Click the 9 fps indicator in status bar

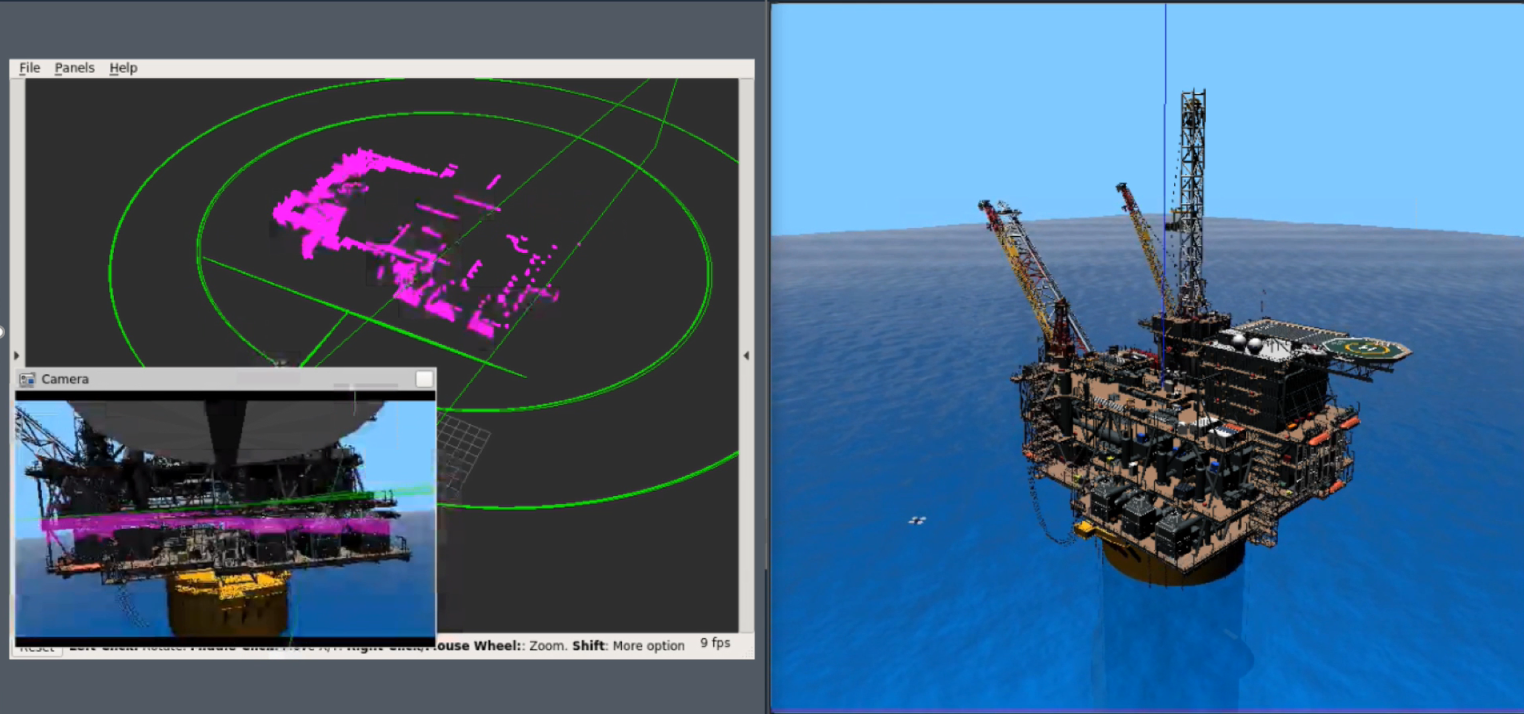click(714, 644)
